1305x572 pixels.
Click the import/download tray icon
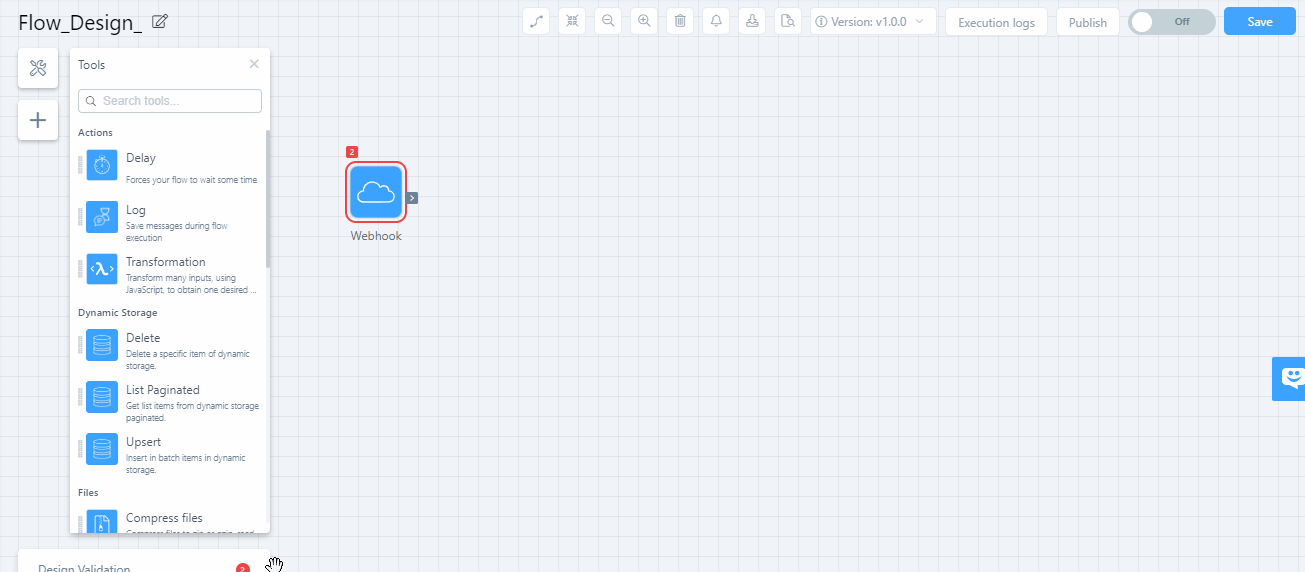[752, 21]
